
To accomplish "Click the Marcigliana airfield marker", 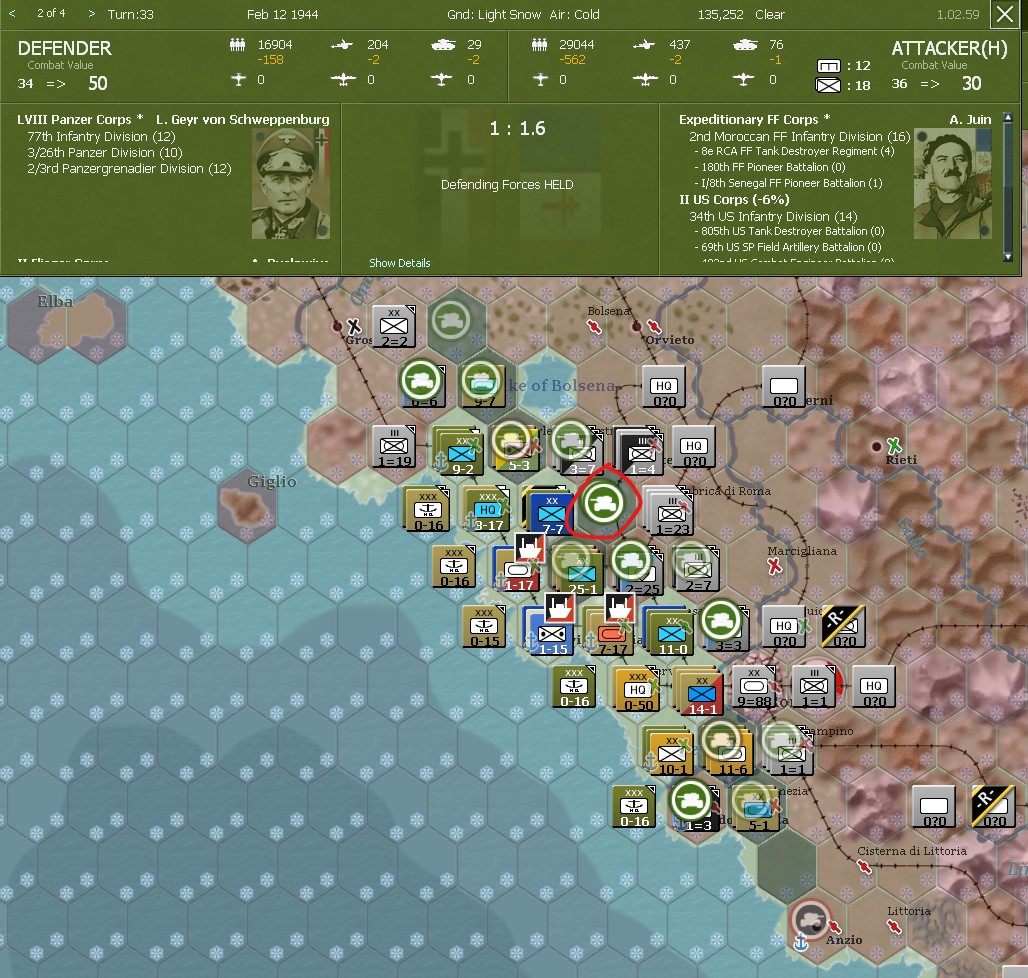I will pyautogui.click(x=774, y=565).
